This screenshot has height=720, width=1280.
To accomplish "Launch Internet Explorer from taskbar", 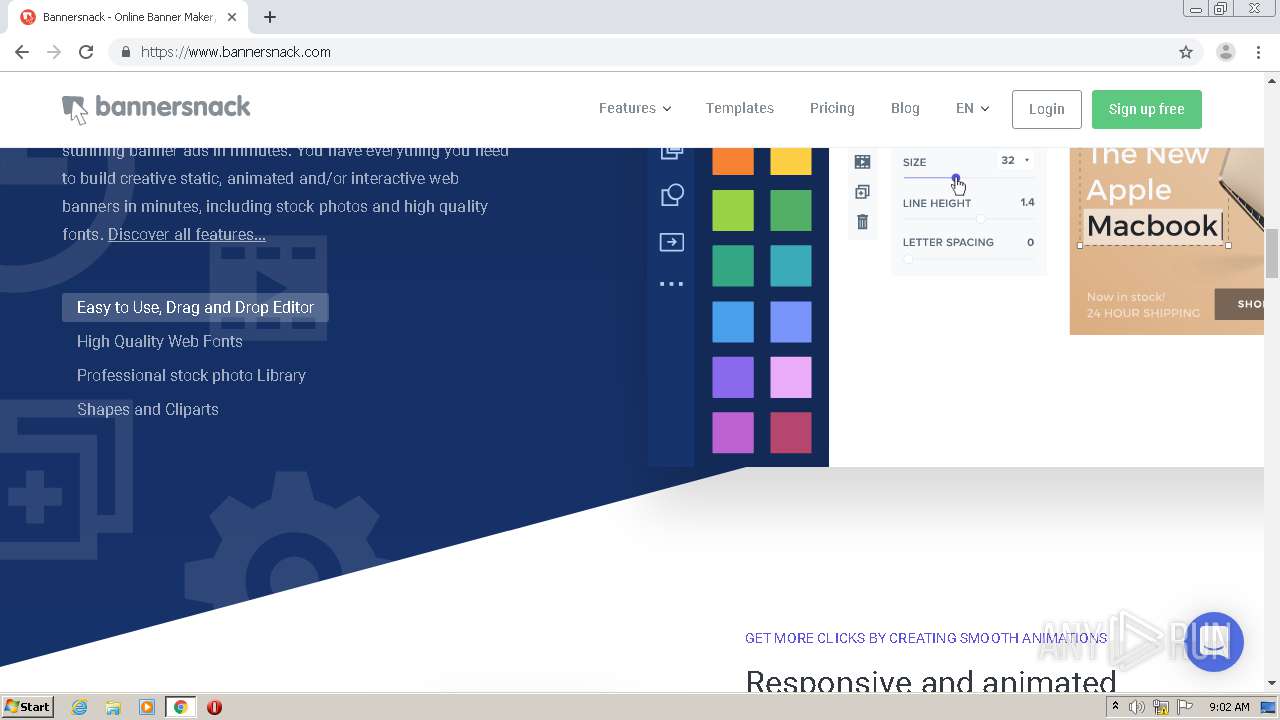I will (x=80, y=707).
